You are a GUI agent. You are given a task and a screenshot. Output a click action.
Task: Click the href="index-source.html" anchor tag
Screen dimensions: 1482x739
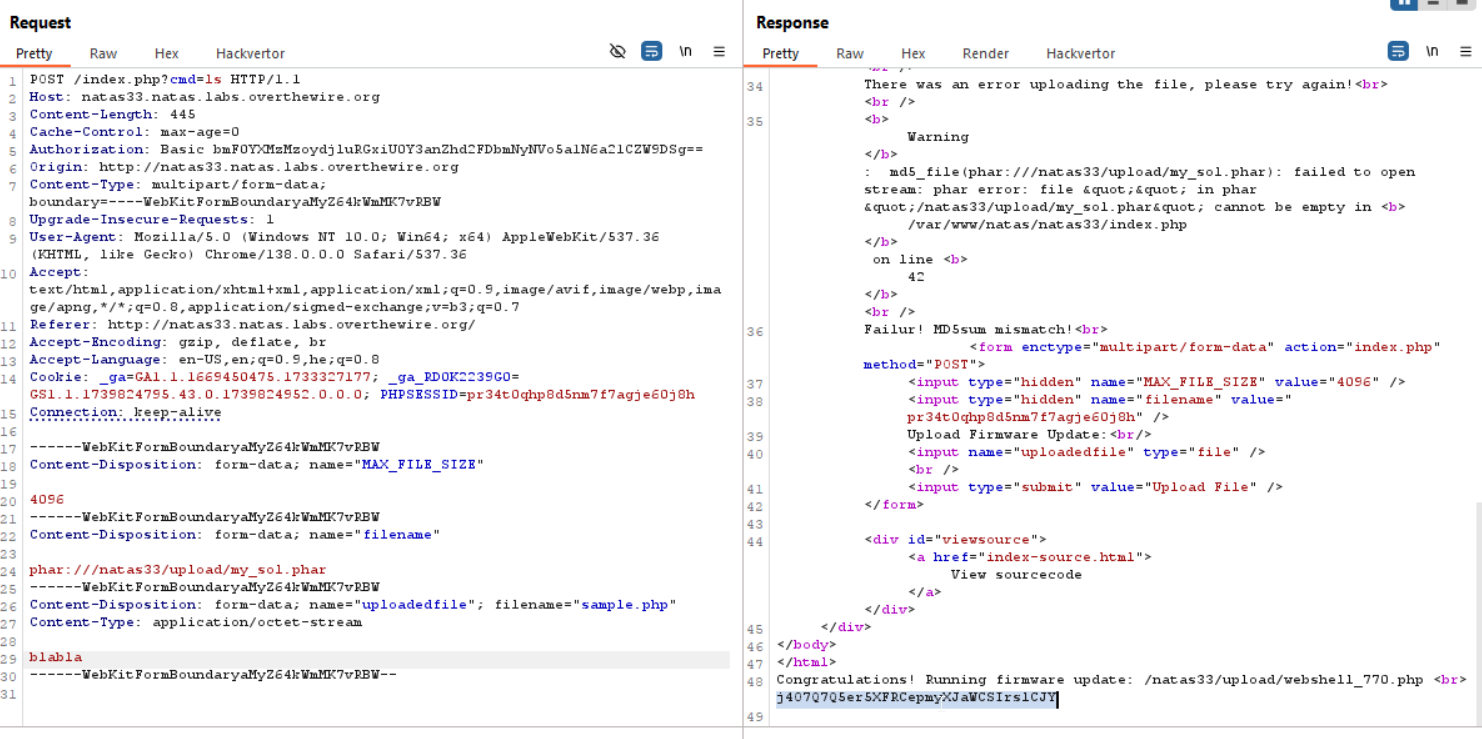click(1030, 557)
